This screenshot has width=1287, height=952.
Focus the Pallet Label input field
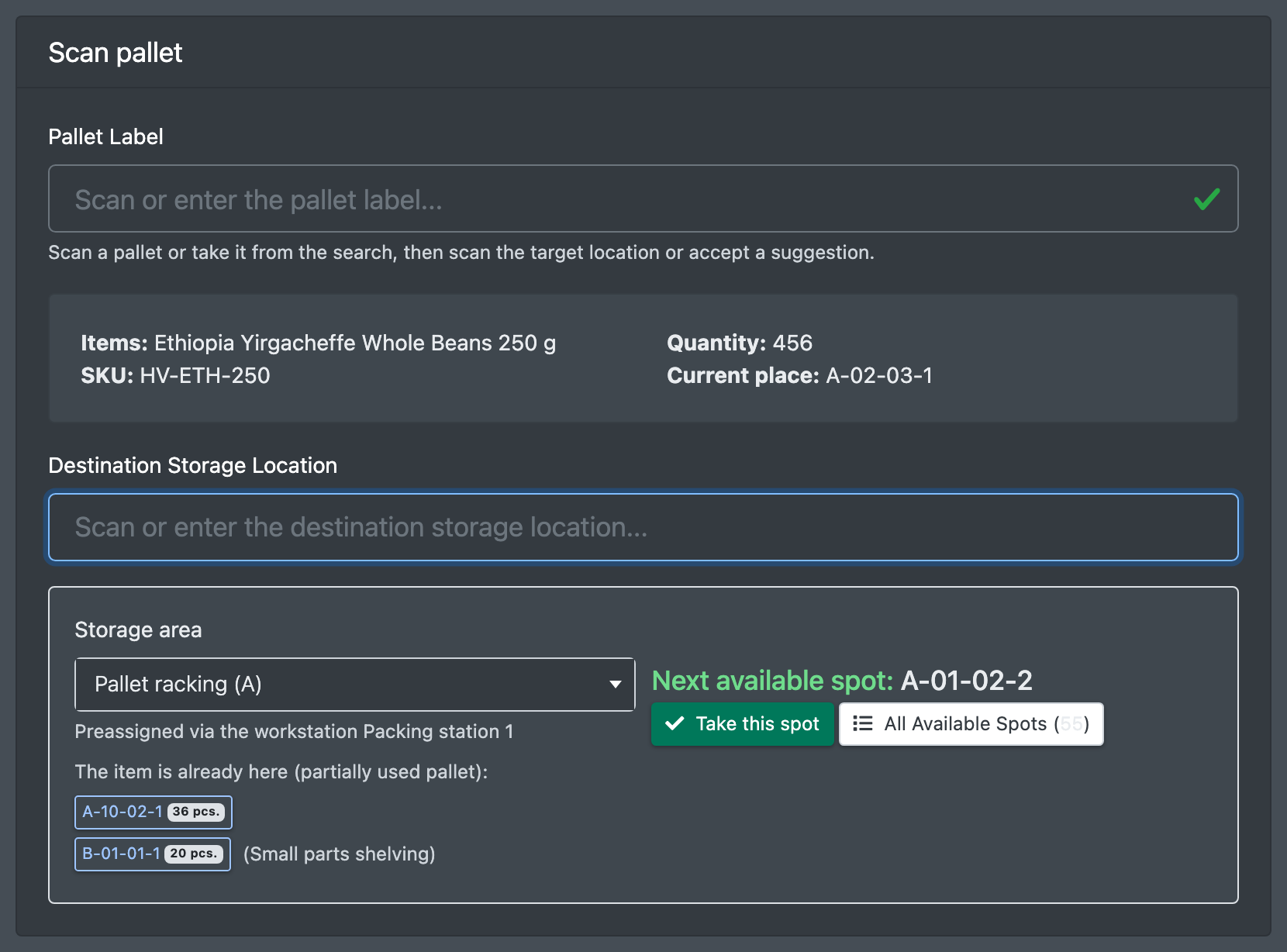point(643,198)
